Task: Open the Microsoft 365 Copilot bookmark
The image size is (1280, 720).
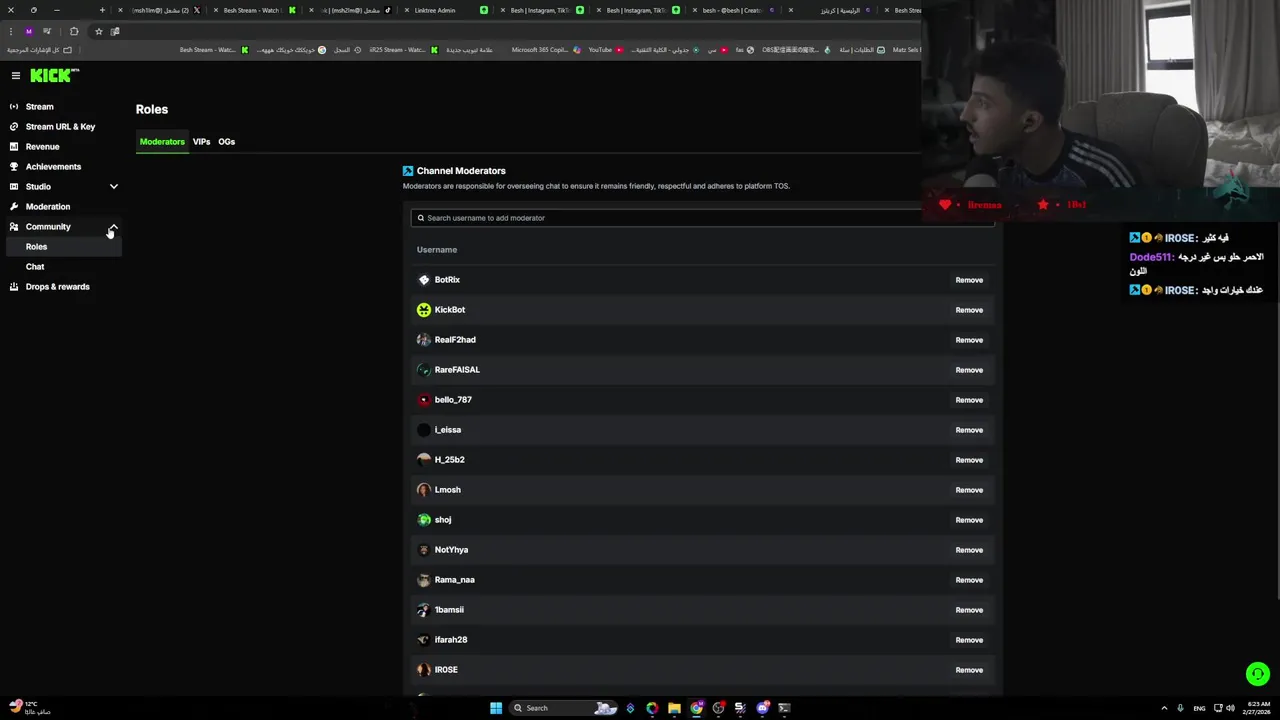Action: coord(545,50)
